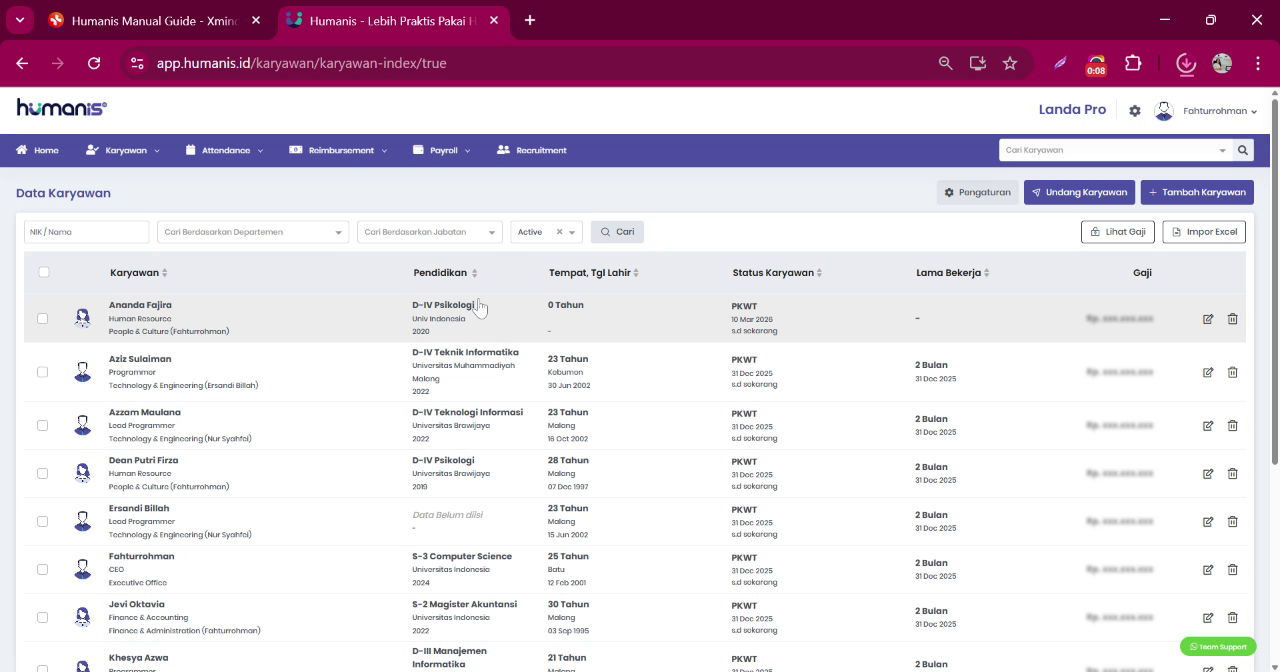Open the Cari Berdasarkan Departemen dropdown
This screenshot has height=672, width=1280.
tap(253, 232)
